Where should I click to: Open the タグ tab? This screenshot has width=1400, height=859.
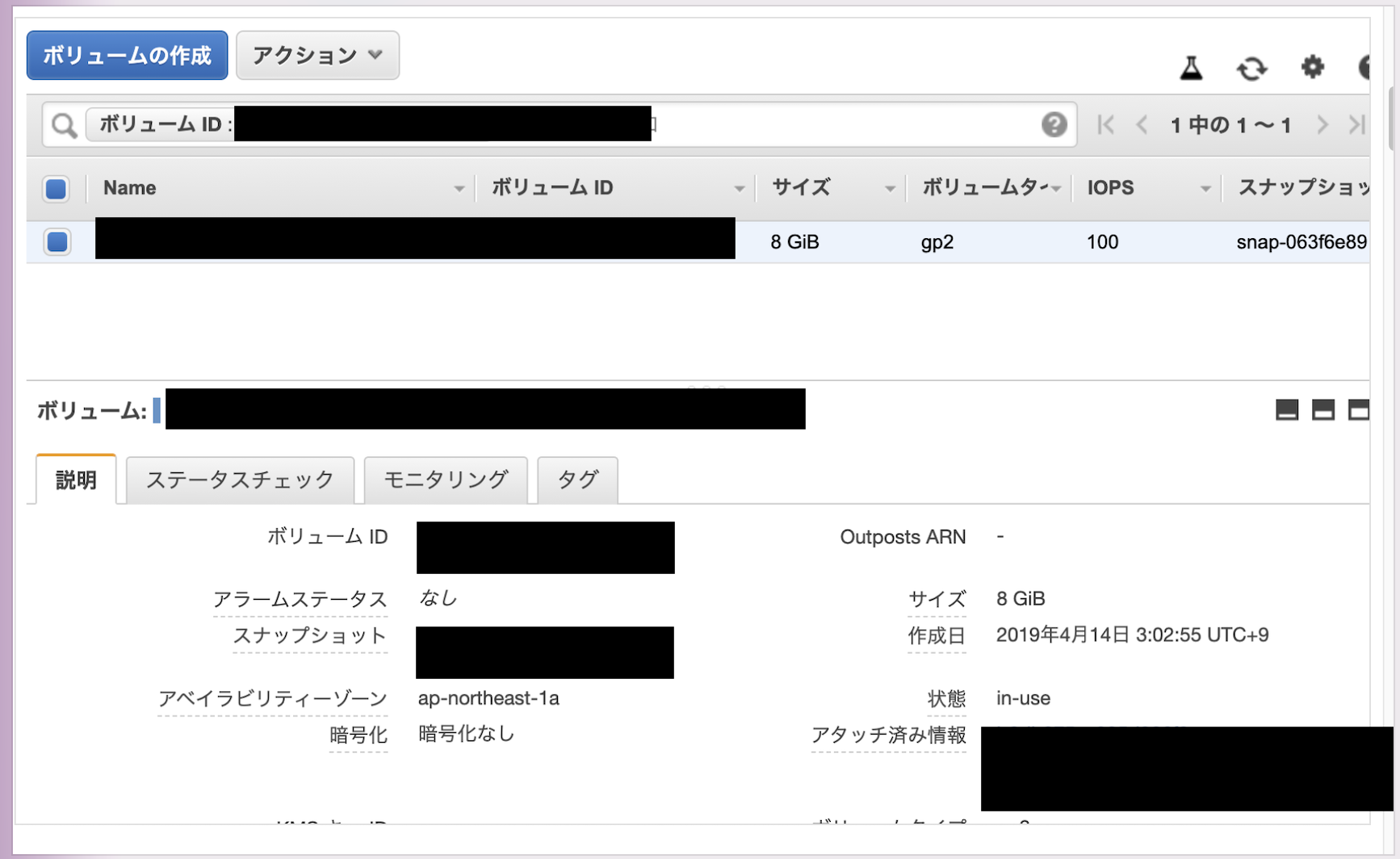point(577,480)
